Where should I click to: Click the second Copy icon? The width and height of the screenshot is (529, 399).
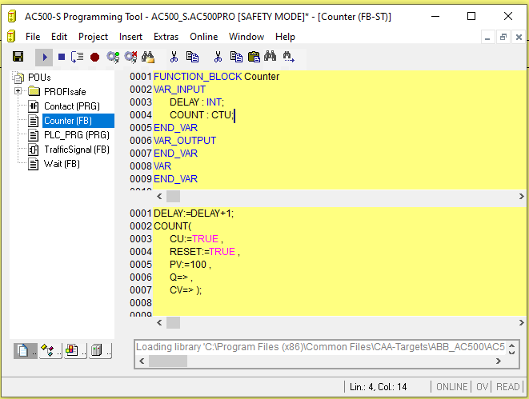[x=236, y=57]
